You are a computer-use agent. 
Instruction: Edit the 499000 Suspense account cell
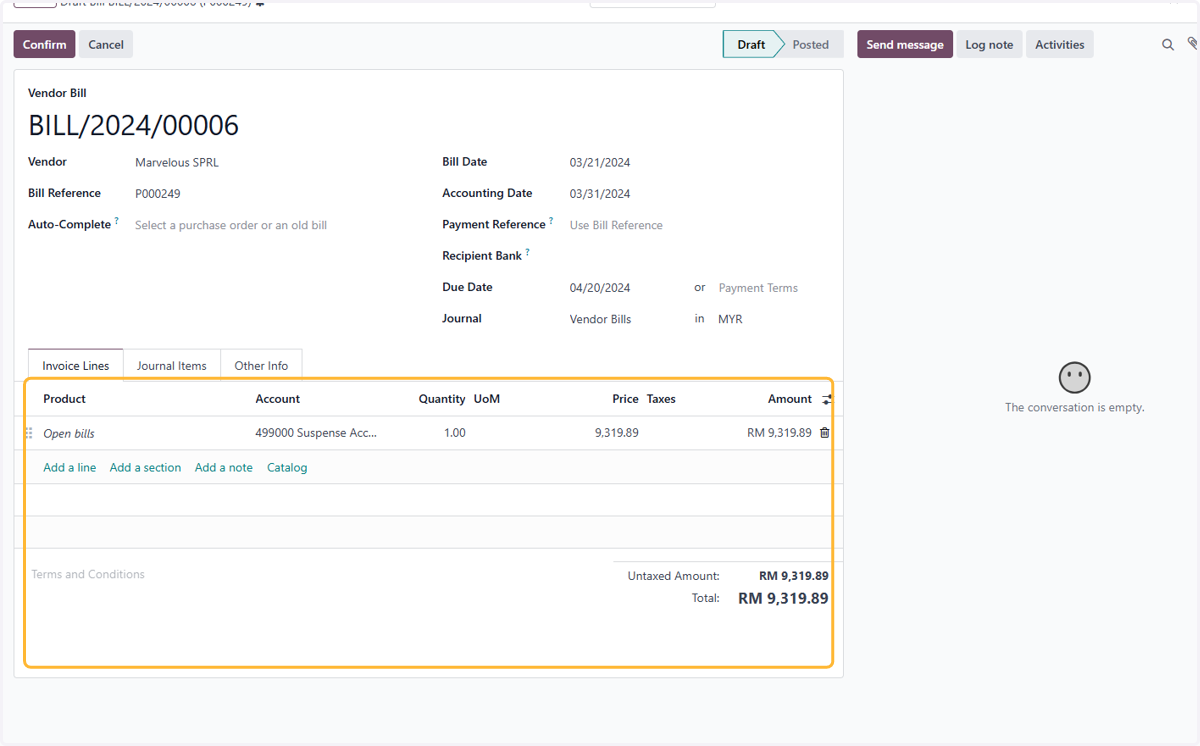click(x=316, y=433)
